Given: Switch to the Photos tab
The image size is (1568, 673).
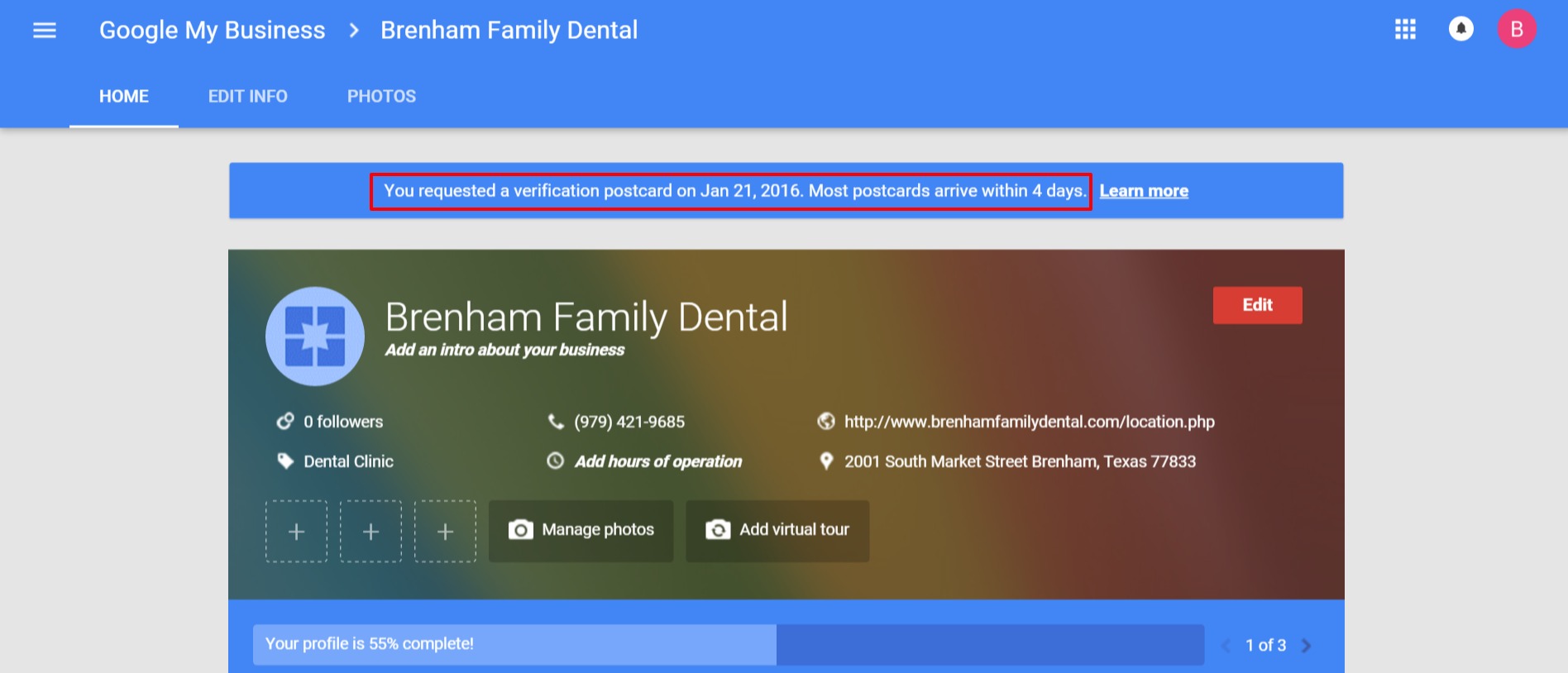Looking at the screenshot, I should (x=381, y=97).
